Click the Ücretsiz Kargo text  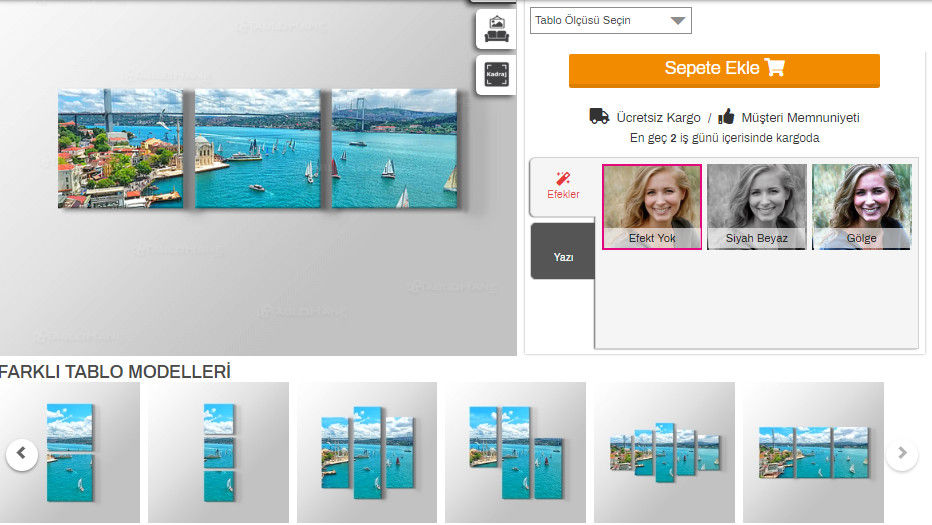tap(658, 118)
